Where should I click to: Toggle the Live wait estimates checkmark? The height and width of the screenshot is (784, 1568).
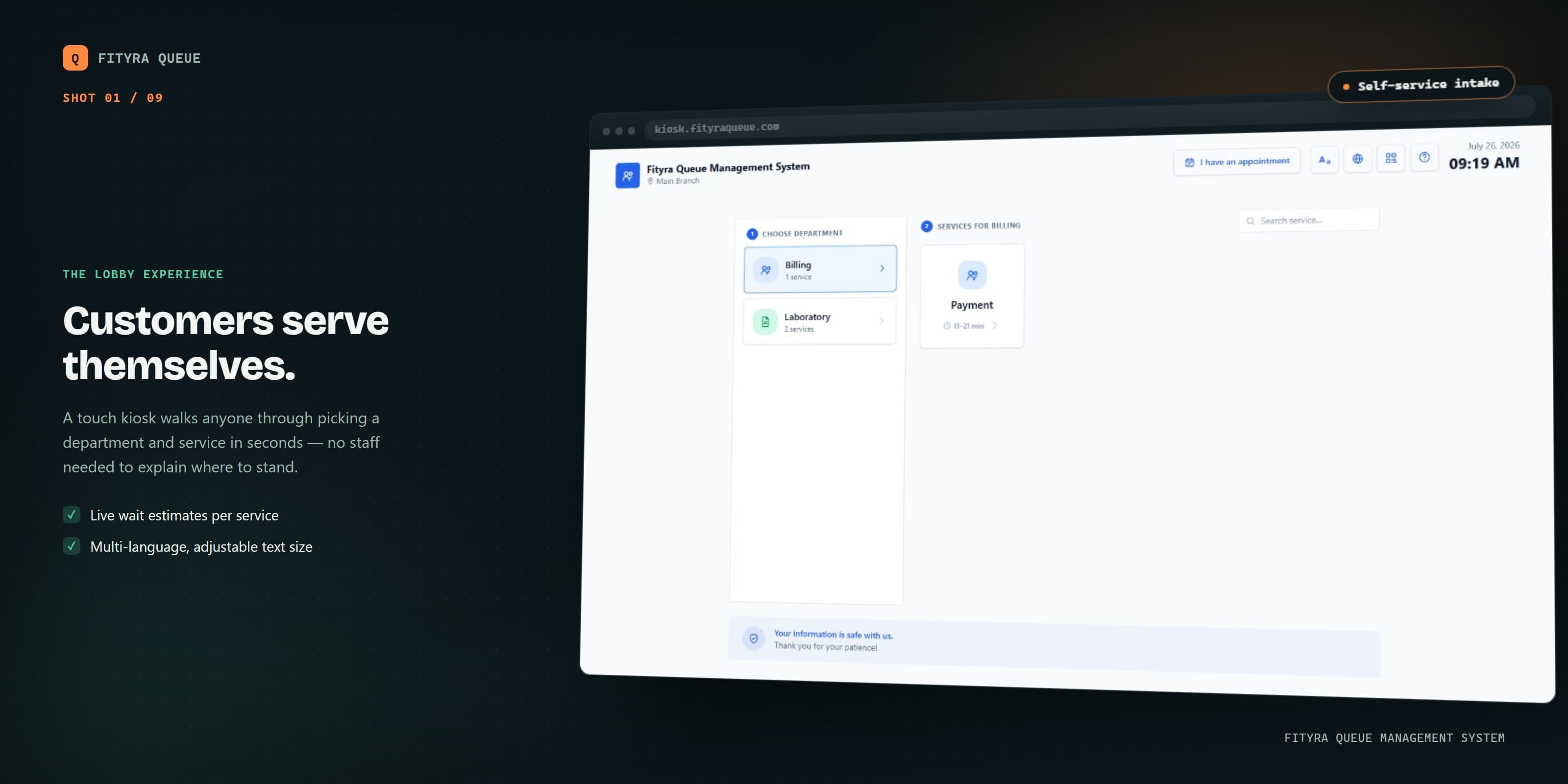click(x=72, y=515)
